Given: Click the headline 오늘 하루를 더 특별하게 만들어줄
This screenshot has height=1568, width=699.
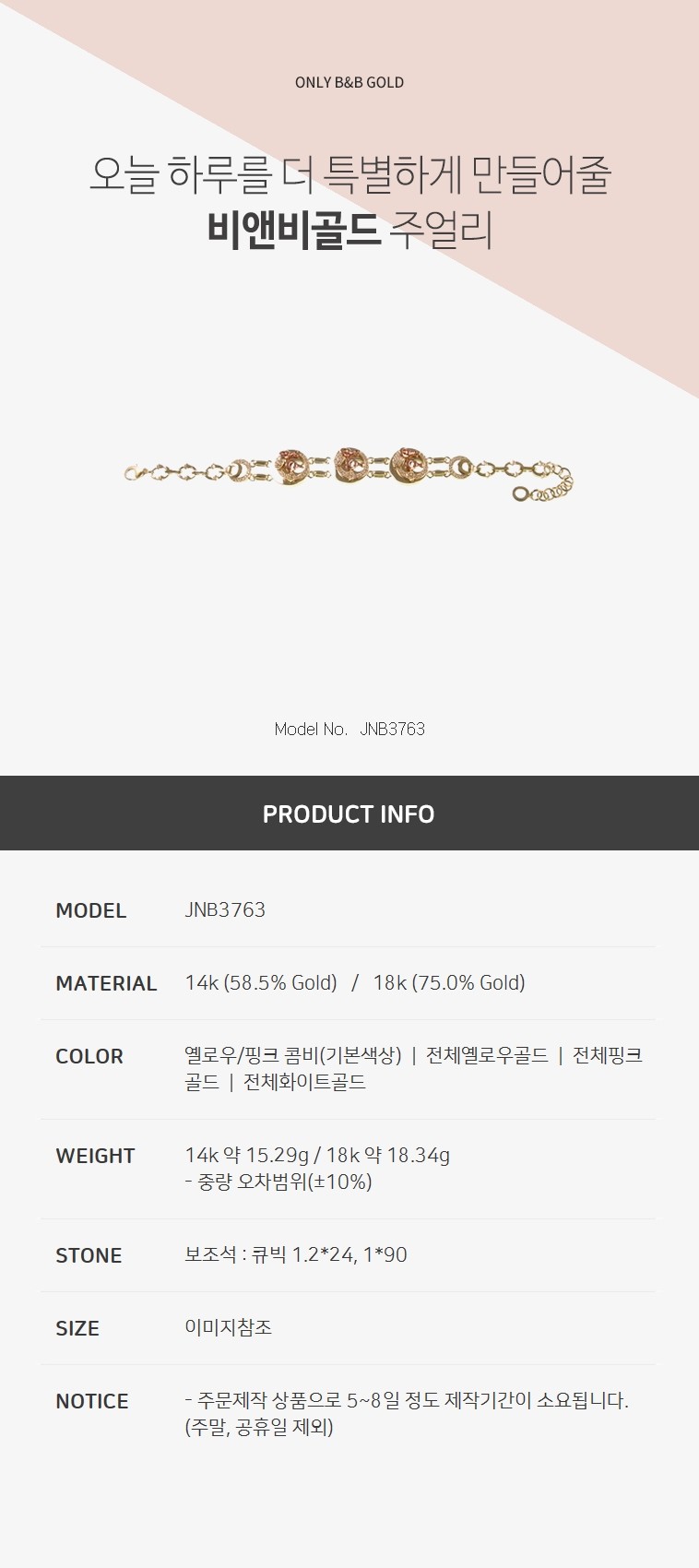Looking at the screenshot, I should tap(349, 174).
